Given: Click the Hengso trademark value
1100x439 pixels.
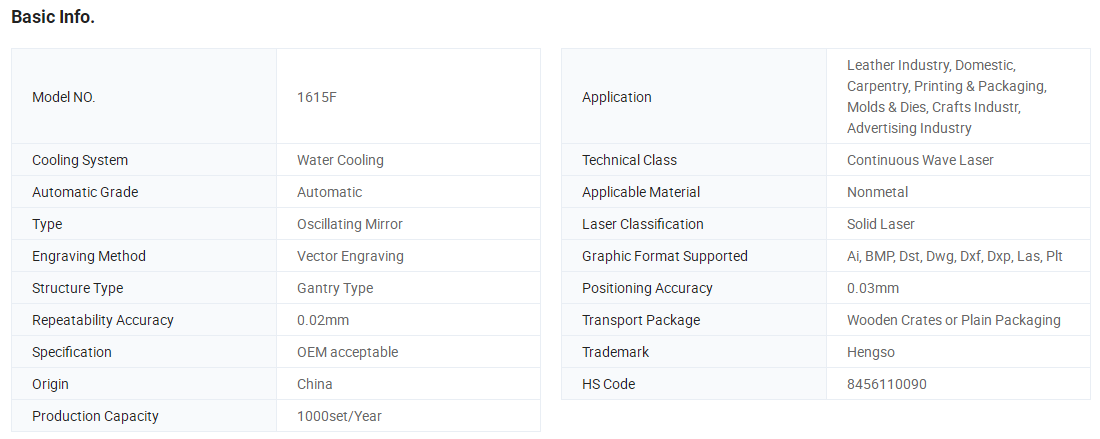Looking at the screenshot, I should 871,352.
